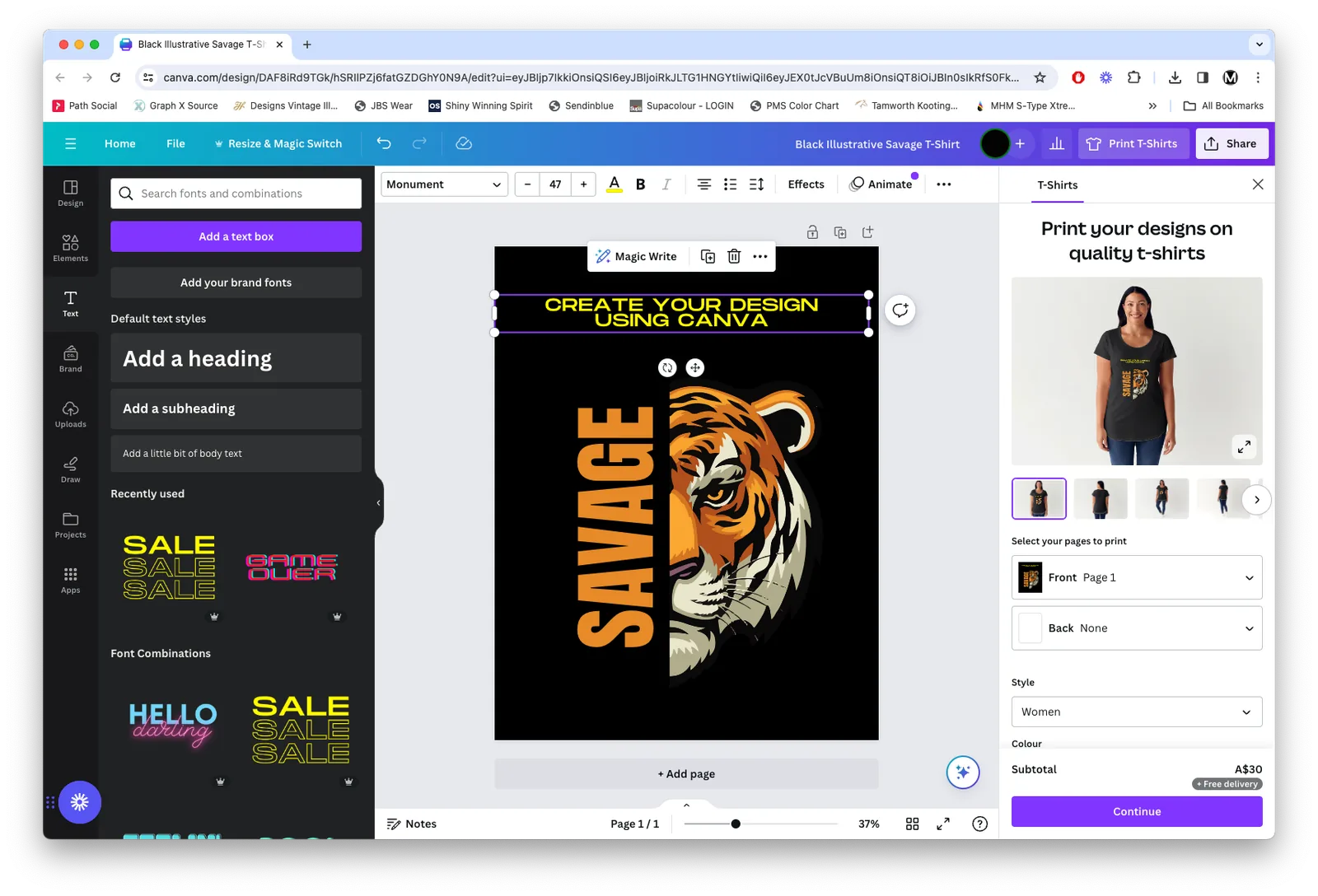
Task: Collapse the side panel with arrow
Action: [378, 502]
